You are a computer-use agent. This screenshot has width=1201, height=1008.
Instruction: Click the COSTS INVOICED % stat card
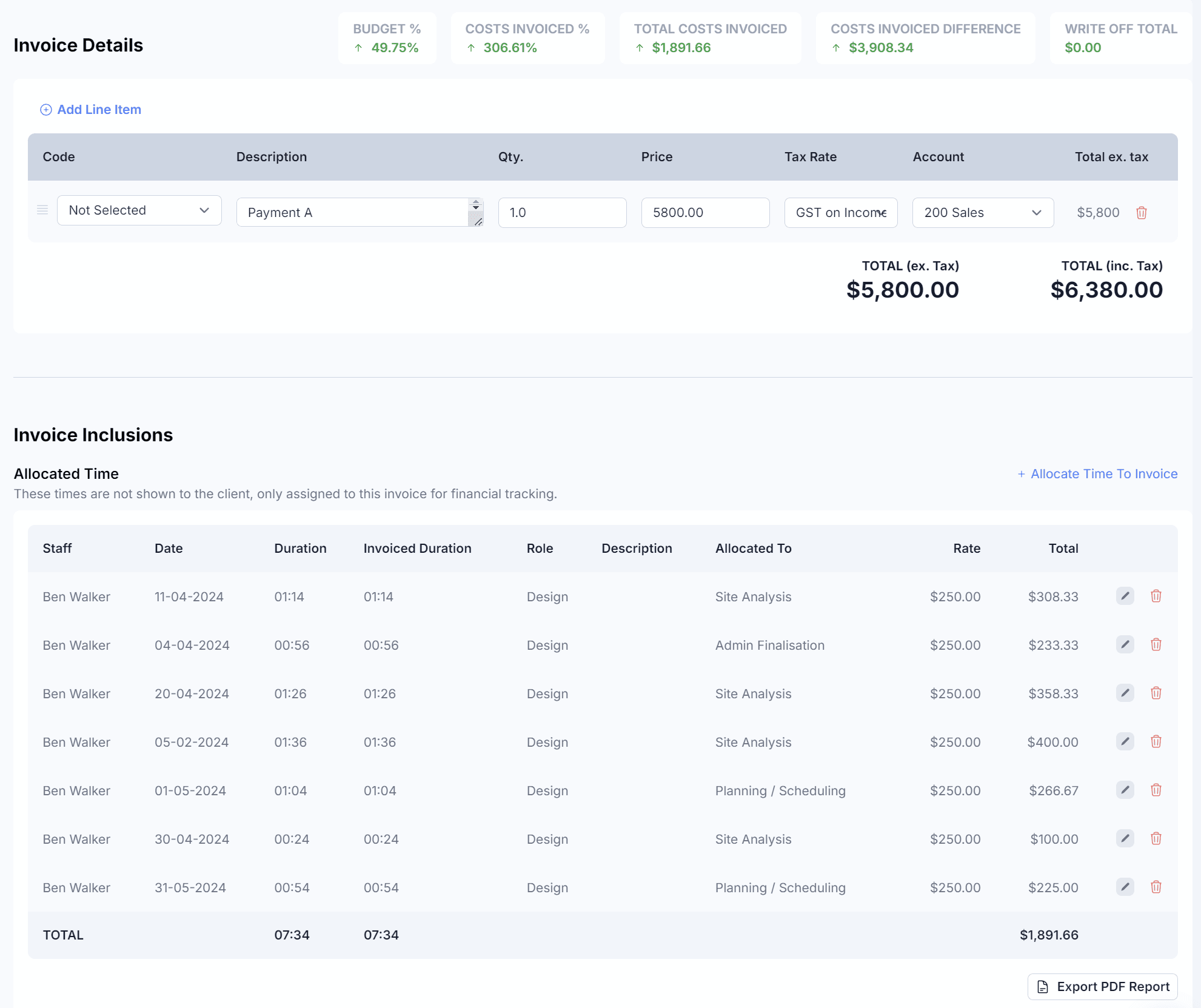coord(528,38)
